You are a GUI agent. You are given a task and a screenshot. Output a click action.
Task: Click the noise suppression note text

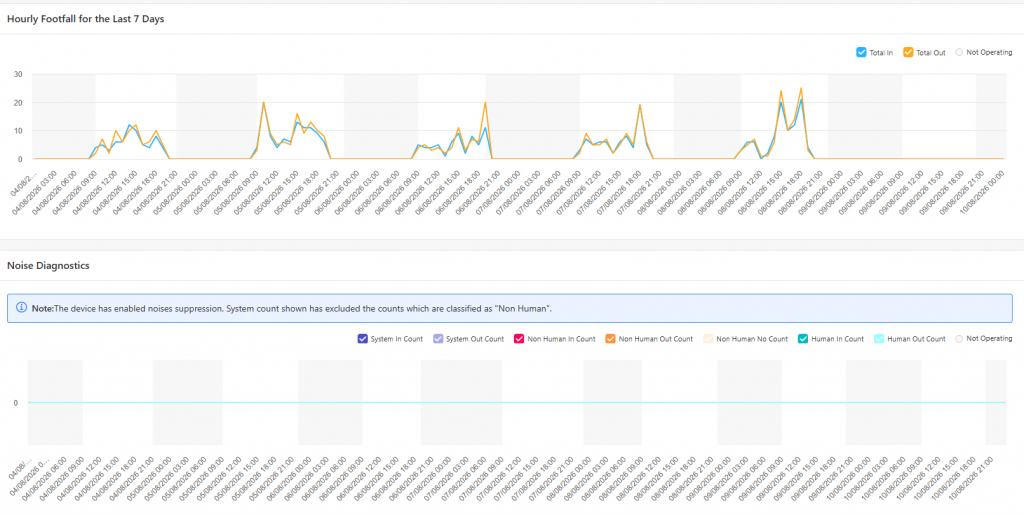coord(292,308)
